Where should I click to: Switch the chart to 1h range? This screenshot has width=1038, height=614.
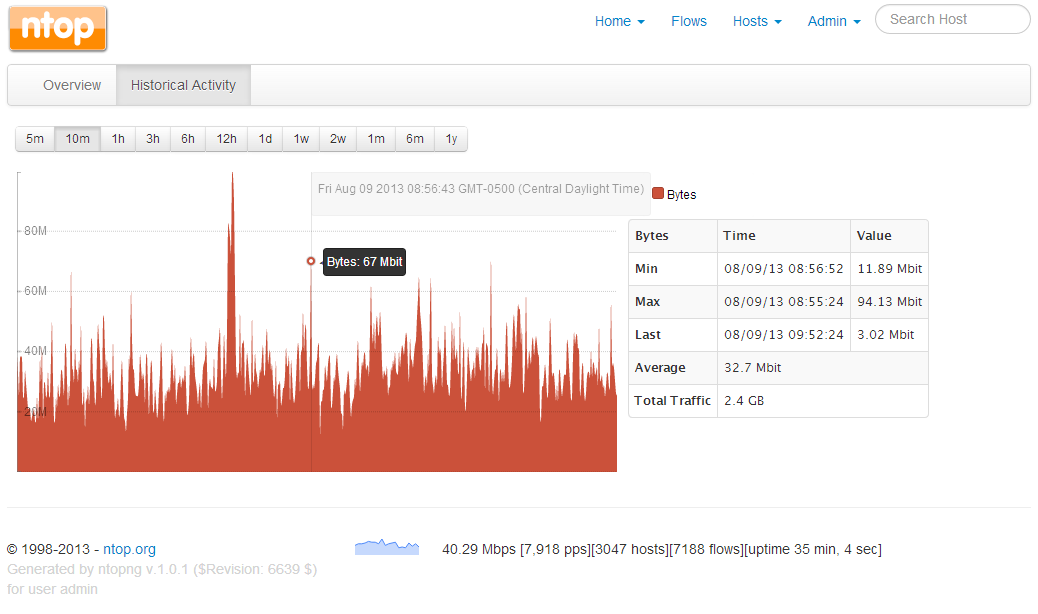[x=118, y=139]
